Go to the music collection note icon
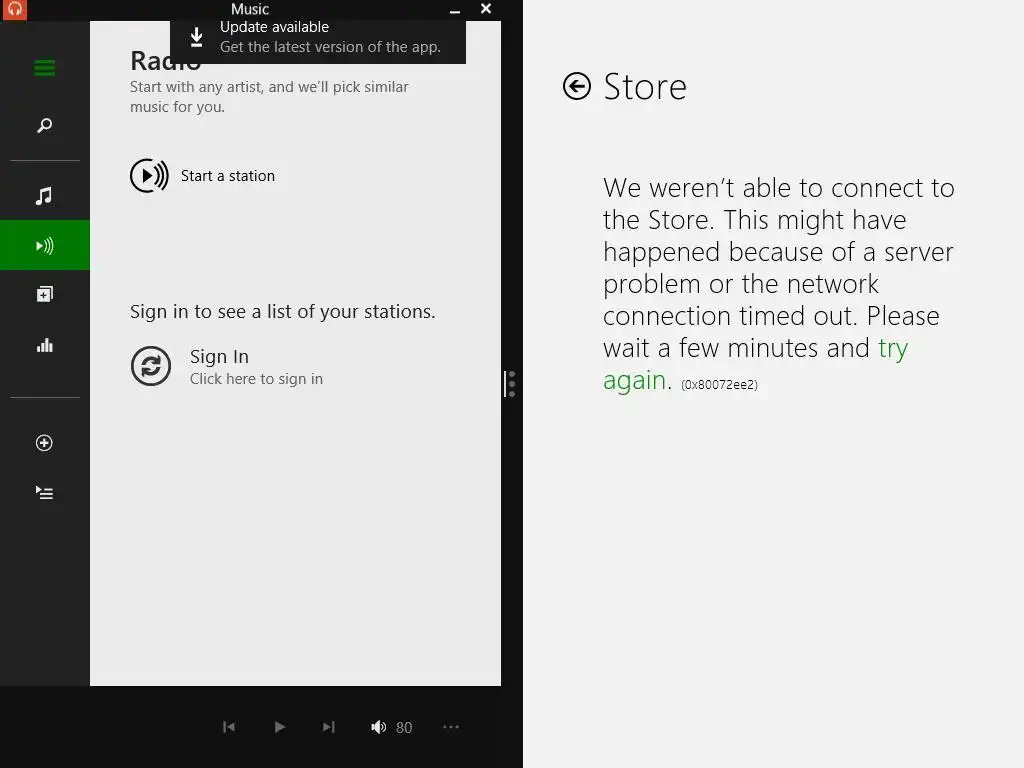This screenshot has height=768, width=1024. [x=44, y=196]
